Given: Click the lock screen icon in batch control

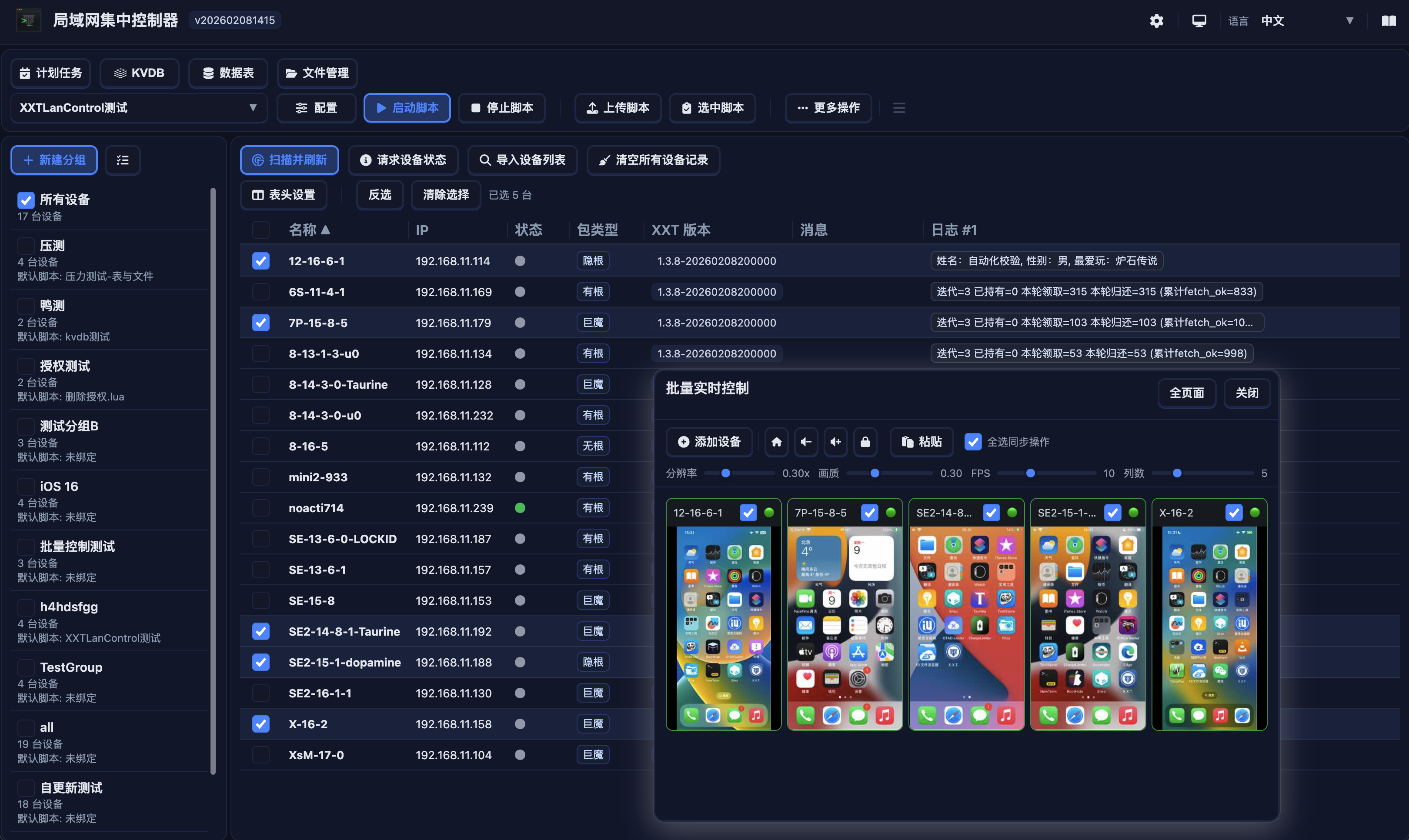Looking at the screenshot, I should pyautogui.click(x=865, y=442).
